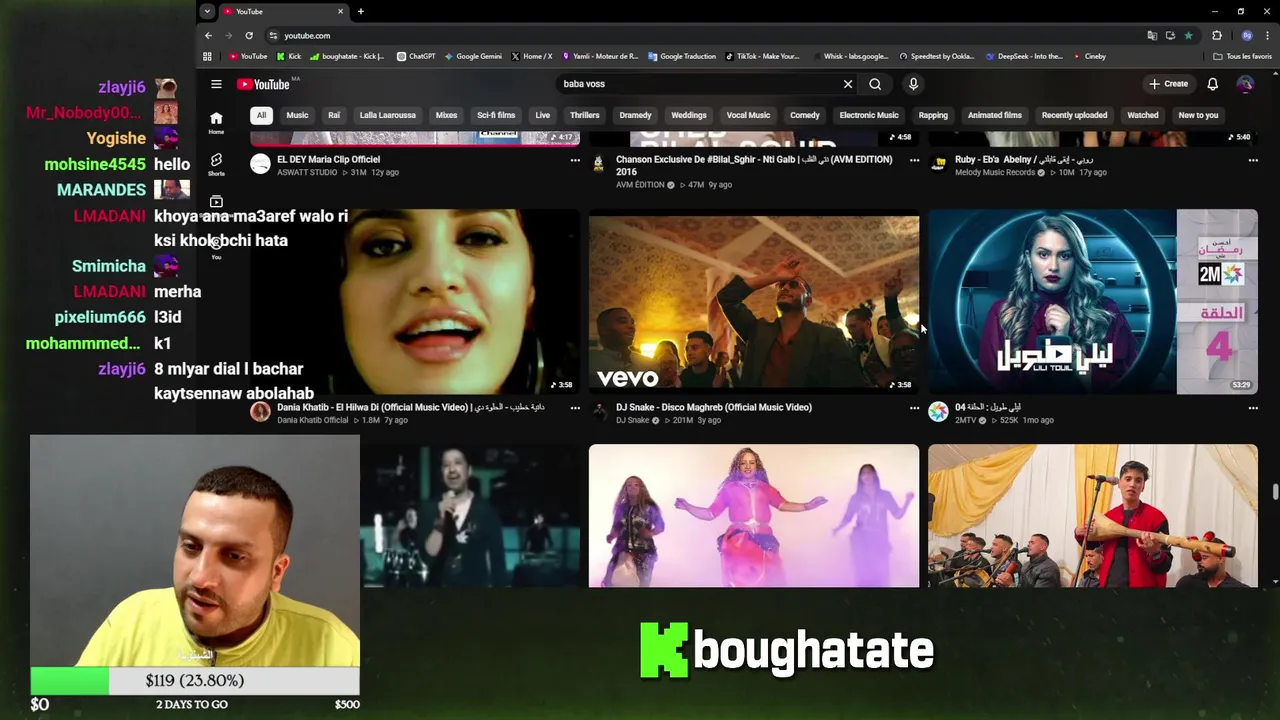Open more options for Ruby Eb'a Abelny video
The image size is (1280, 720).
(1253, 160)
